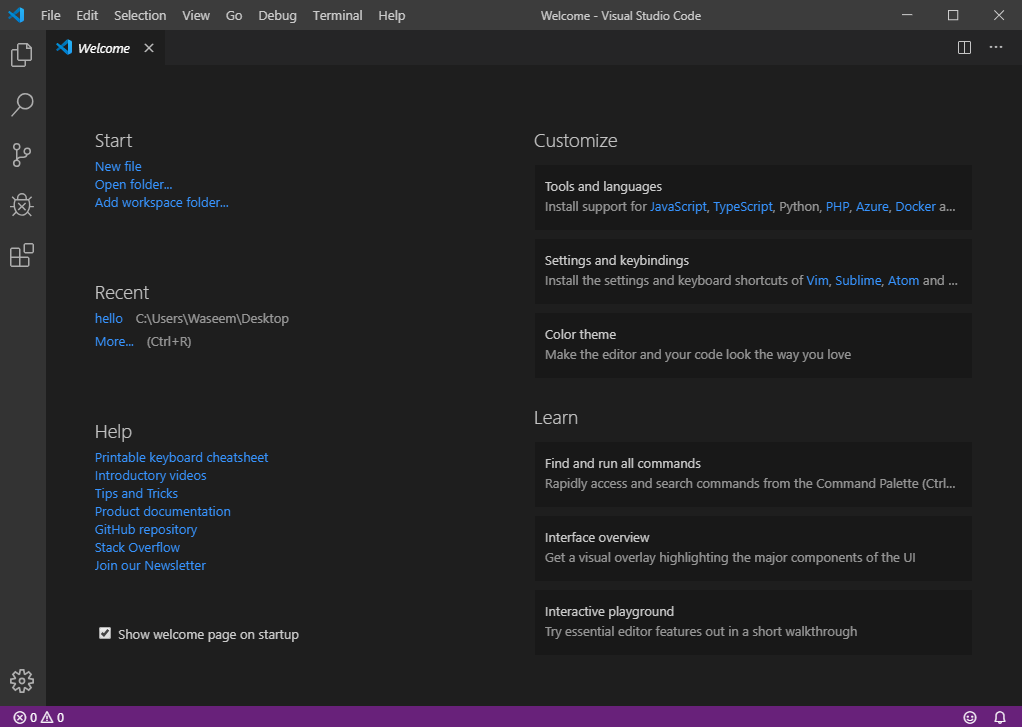This screenshot has height=727, width=1022.
Task: Install Sublime keybindings link
Action: pyautogui.click(x=858, y=280)
